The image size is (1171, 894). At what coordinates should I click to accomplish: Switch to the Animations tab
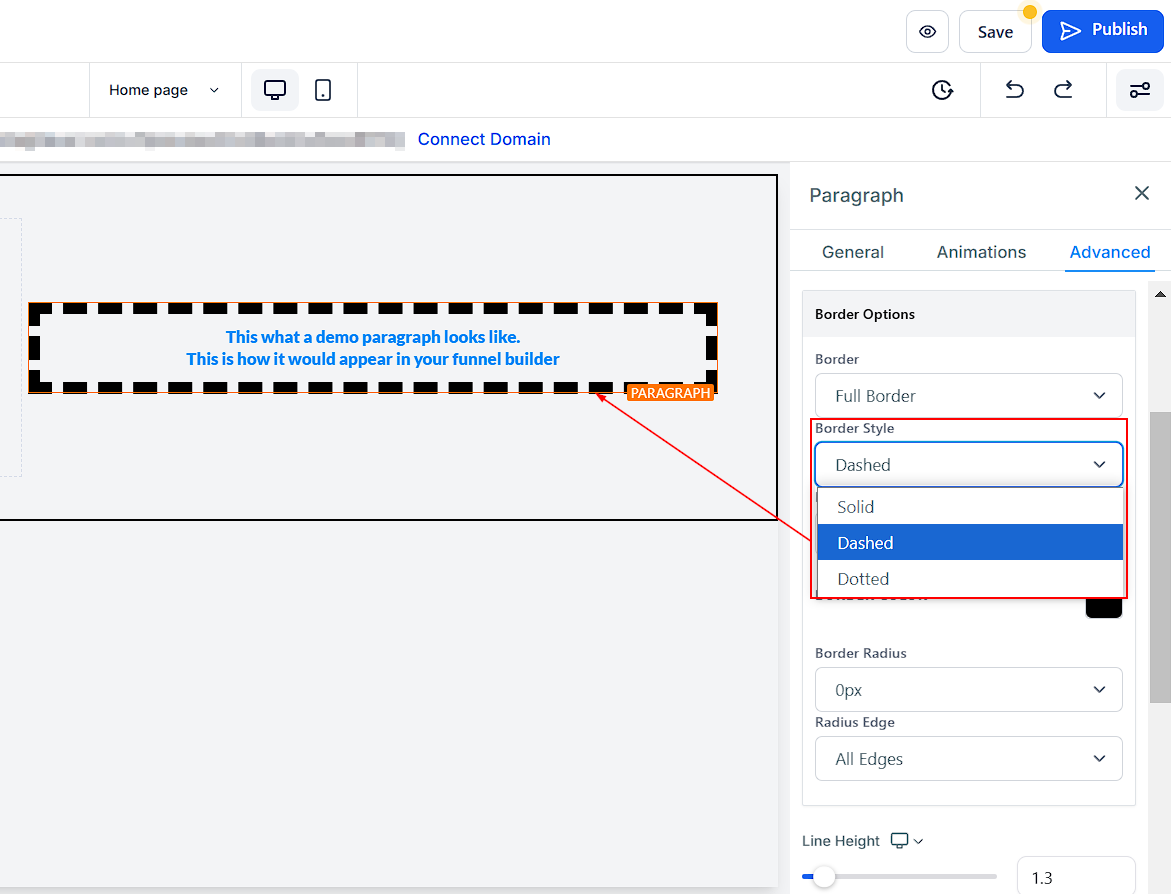981,252
